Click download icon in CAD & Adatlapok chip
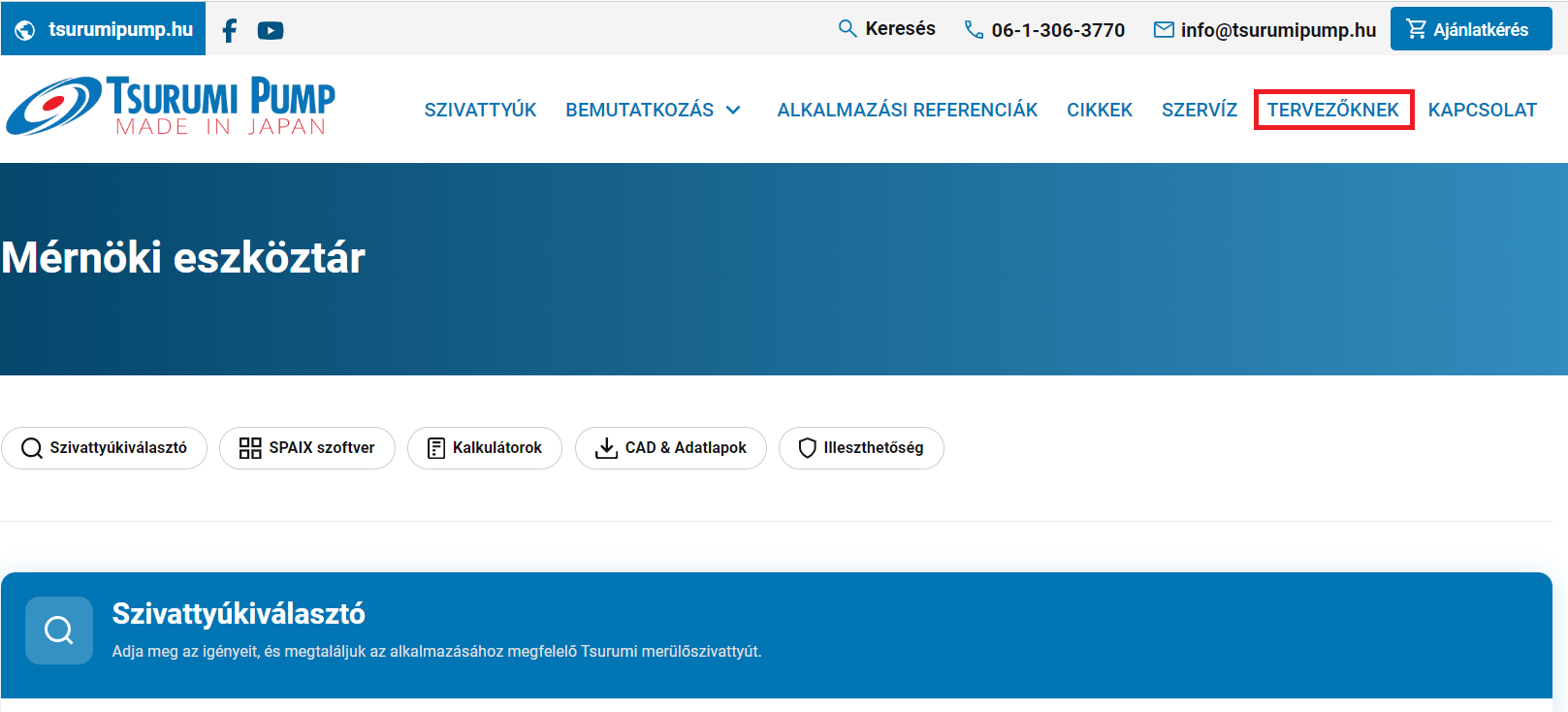Screen dimensions: 1568x712 coord(606,448)
